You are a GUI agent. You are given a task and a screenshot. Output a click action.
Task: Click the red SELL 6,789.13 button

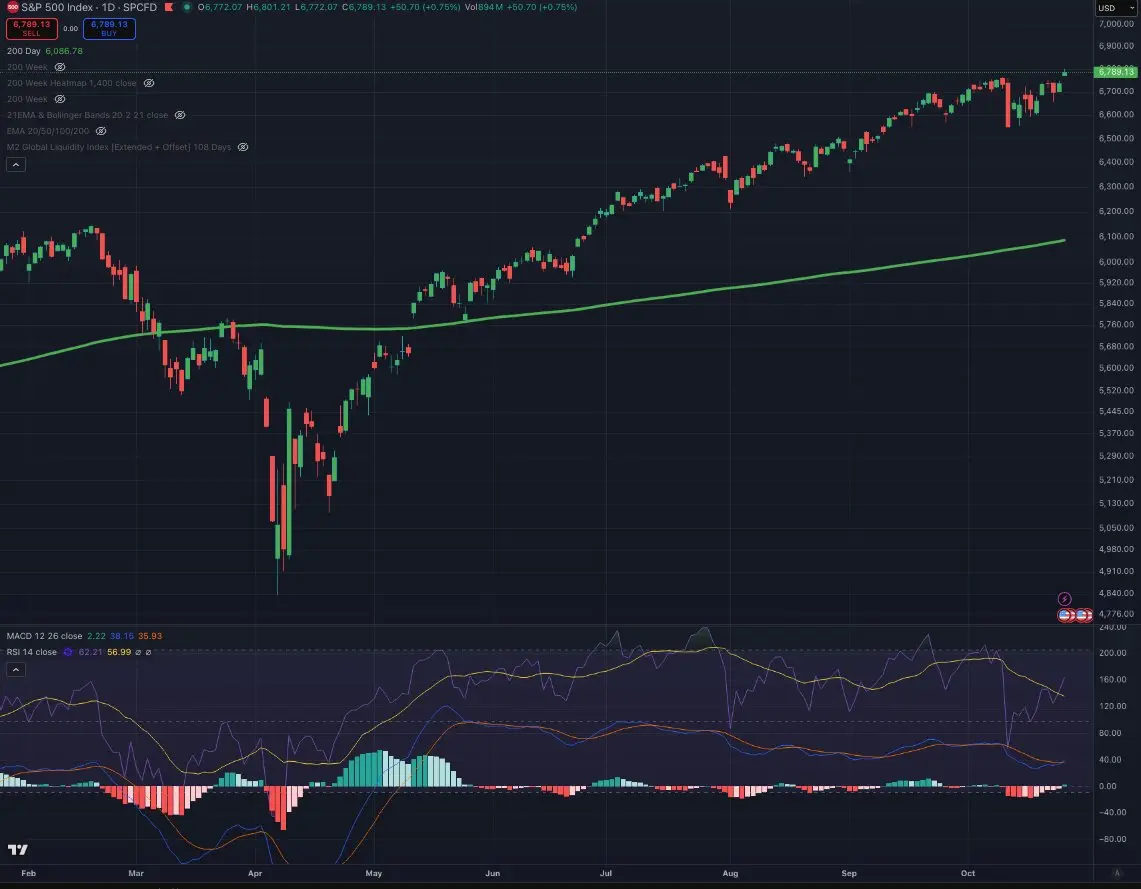tap(31, 28)
